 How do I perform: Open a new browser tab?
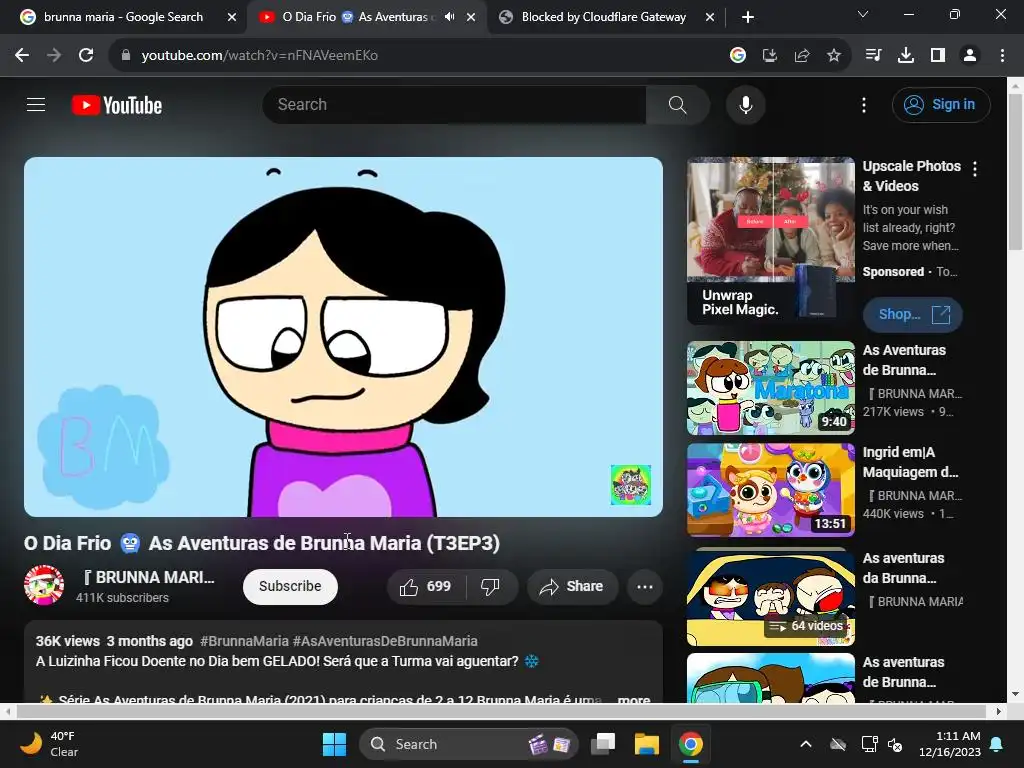click(748, 18)
